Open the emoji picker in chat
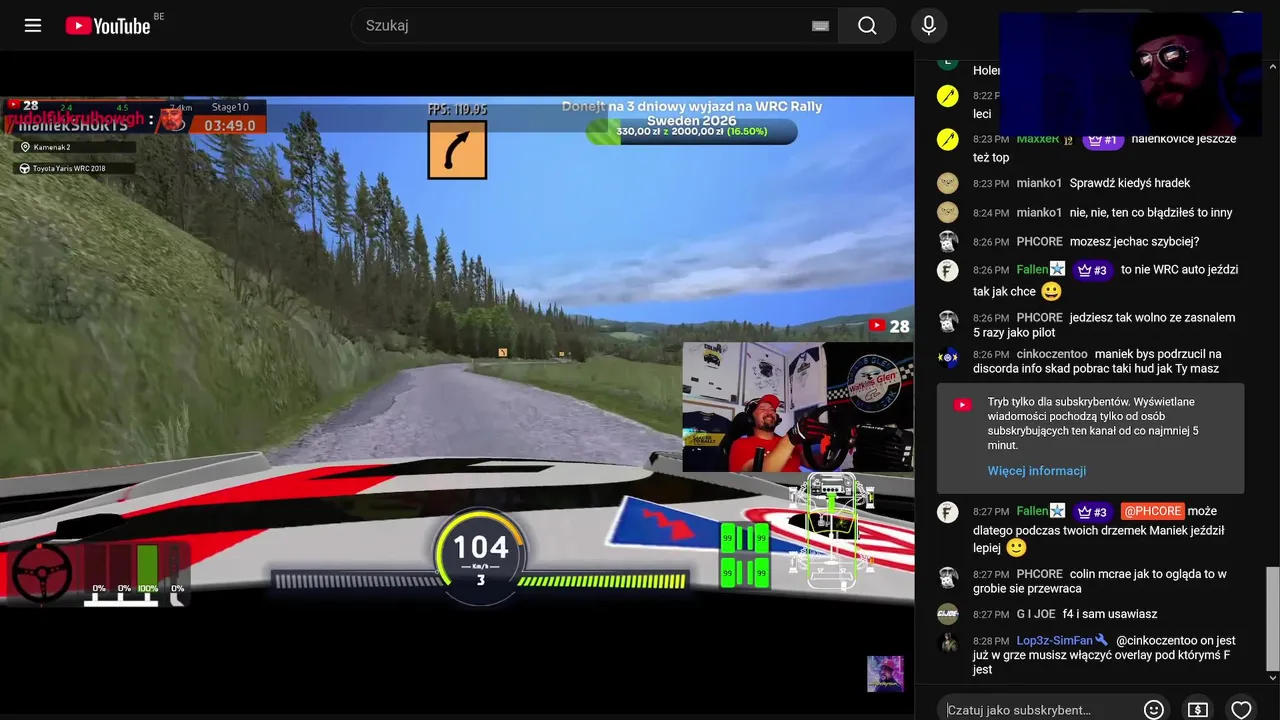The height and width of the screenshot is (720, 1280). click(1154, 709)
